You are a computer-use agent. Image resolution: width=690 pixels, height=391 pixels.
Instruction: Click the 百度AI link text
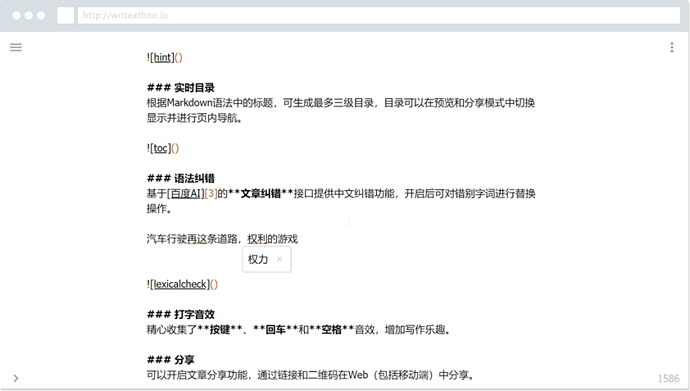[x=186, y=194]
